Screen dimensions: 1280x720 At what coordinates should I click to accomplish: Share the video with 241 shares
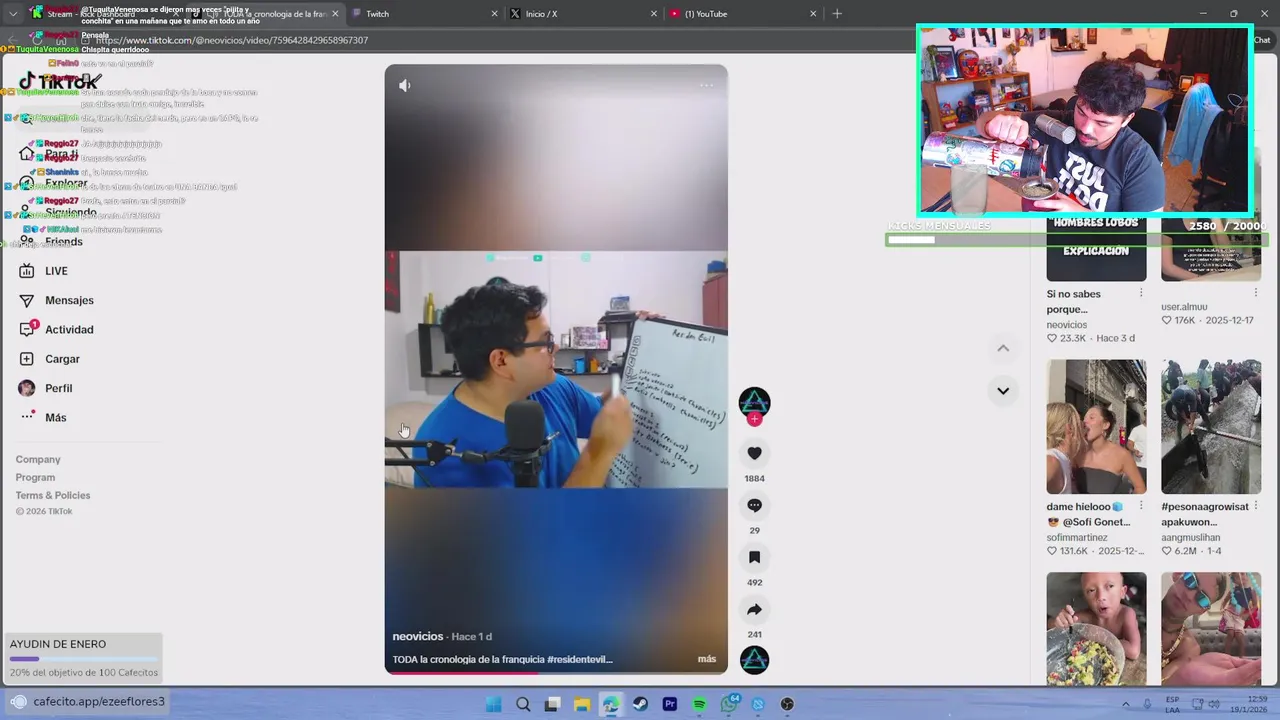(754, 609)
